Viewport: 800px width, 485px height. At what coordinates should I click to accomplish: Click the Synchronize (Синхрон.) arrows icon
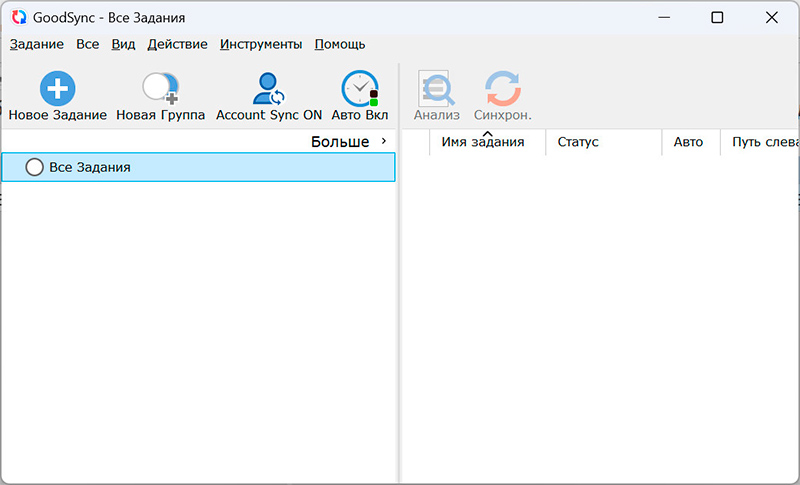502,89
